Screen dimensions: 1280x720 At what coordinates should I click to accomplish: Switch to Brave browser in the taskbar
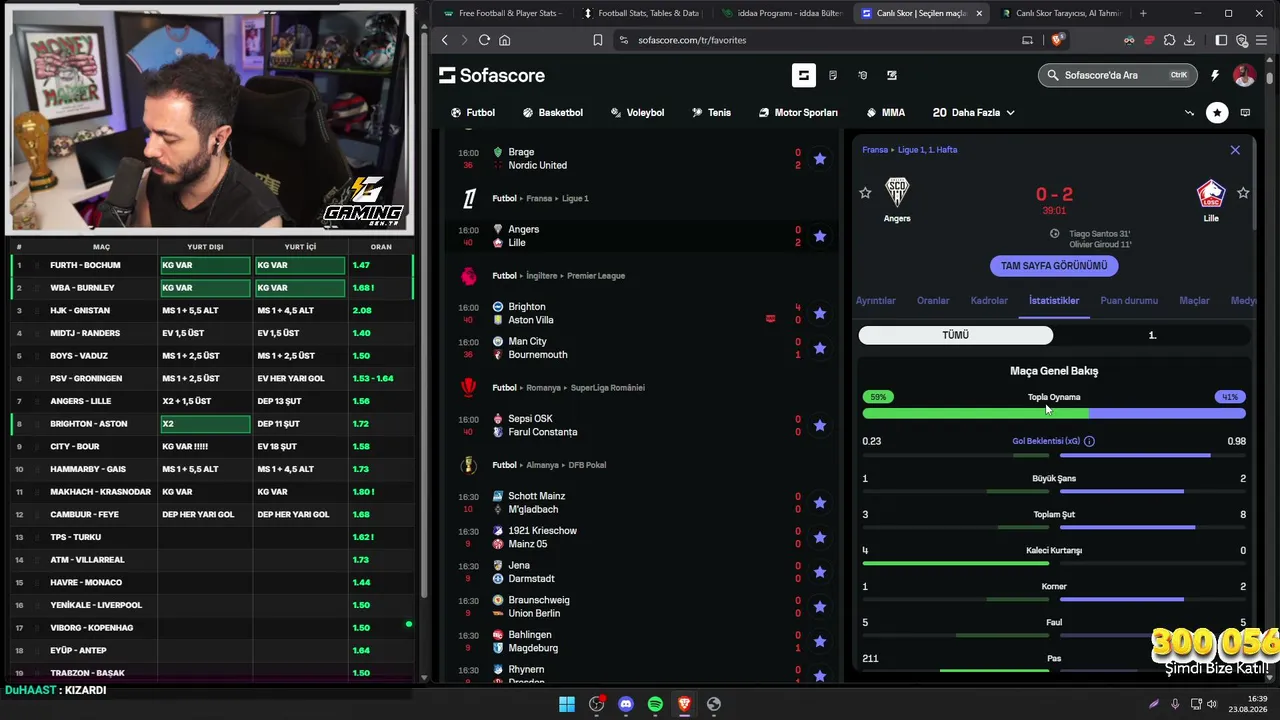[684, 704]
